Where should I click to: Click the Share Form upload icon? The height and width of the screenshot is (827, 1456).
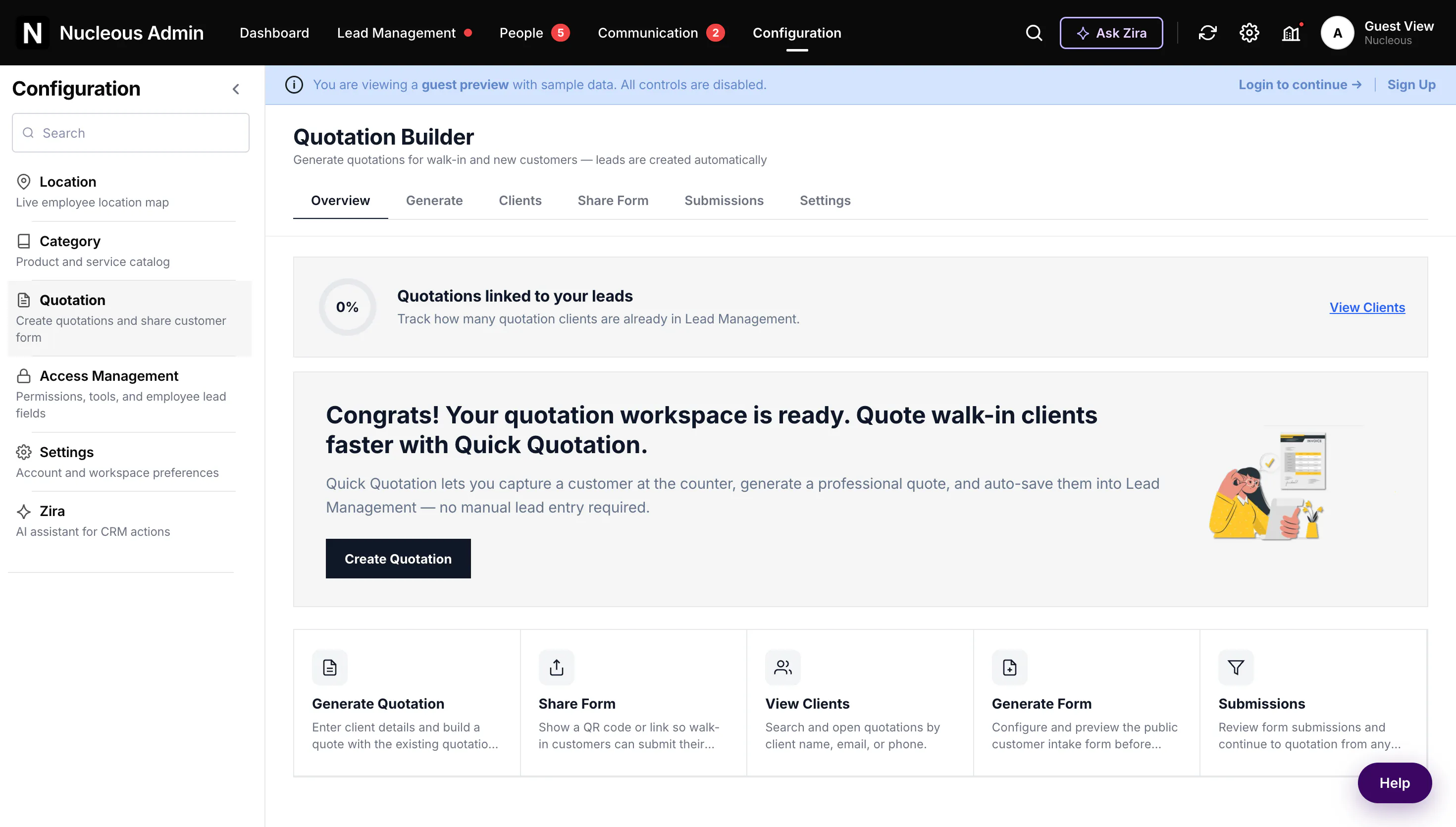coord(557,668)
